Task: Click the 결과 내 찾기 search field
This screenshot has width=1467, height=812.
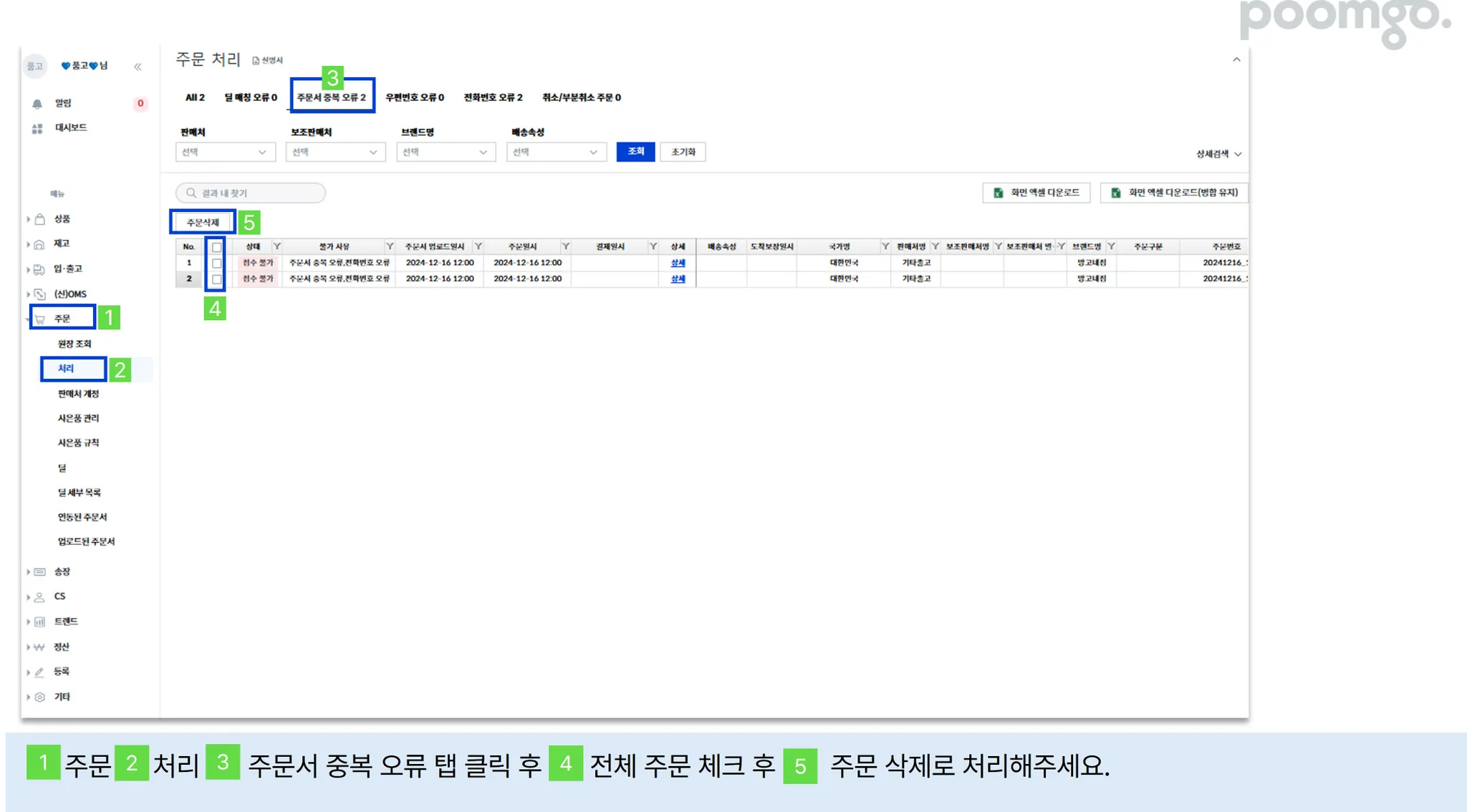Action: coord(251,193)
